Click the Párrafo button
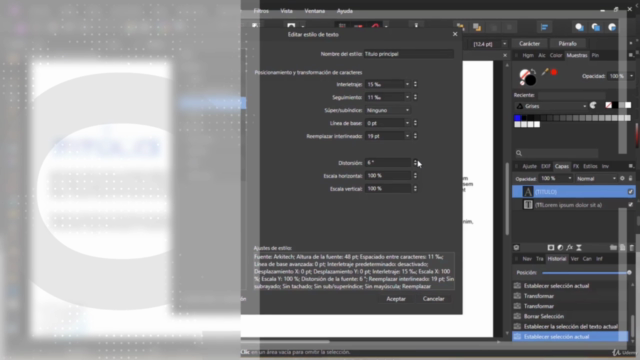Viewport: 640px width, 360px height. (567, 44)
